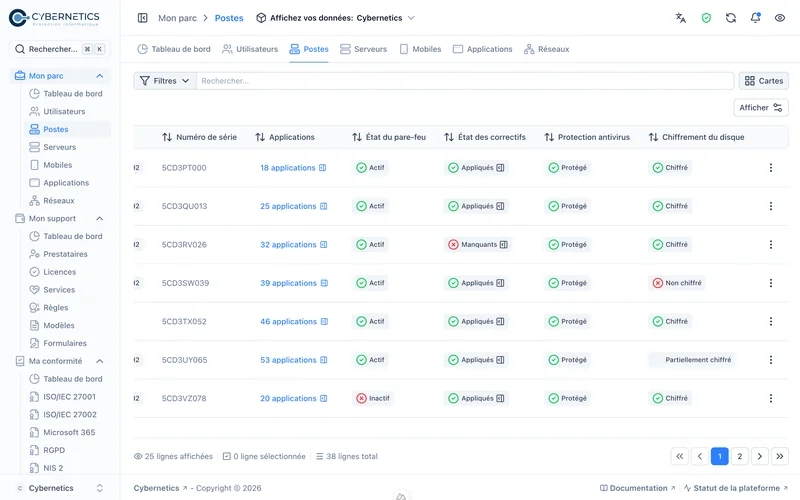This screenshot has width=800, height=500.
Task: Open the language translation icon
Action: [x=681, y=18]
